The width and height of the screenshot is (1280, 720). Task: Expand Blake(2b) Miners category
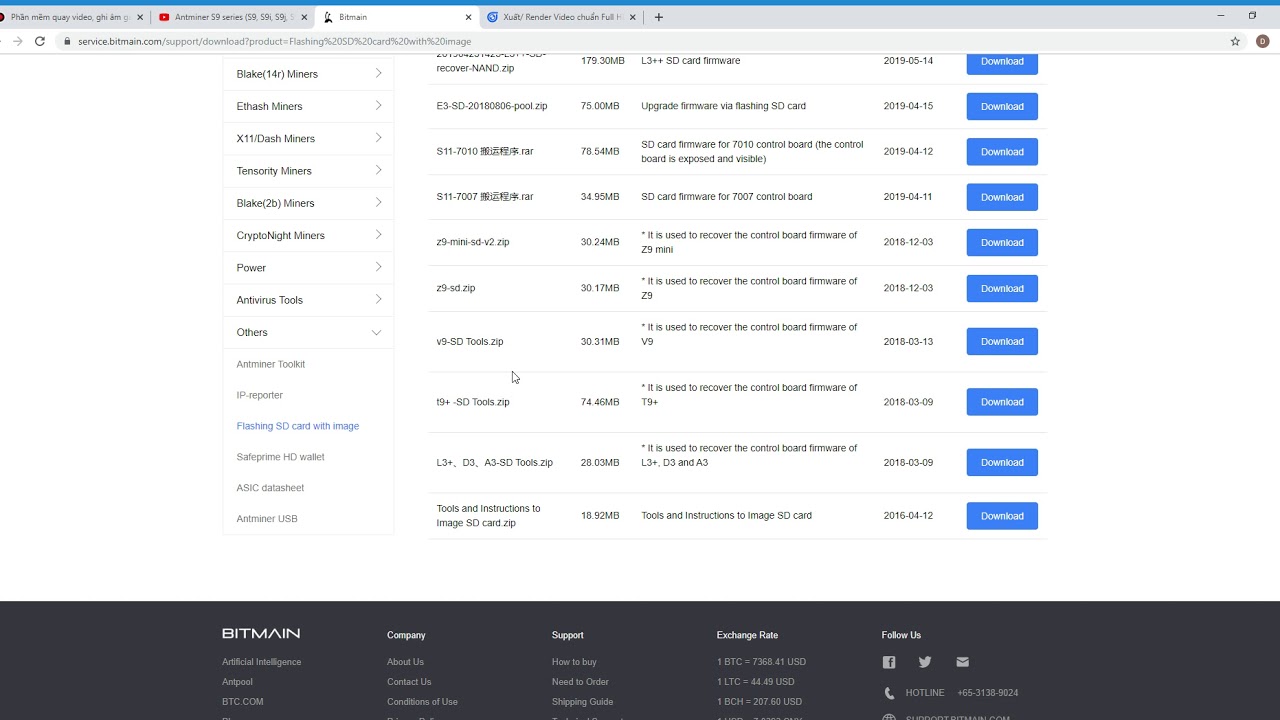pos(308,203)
